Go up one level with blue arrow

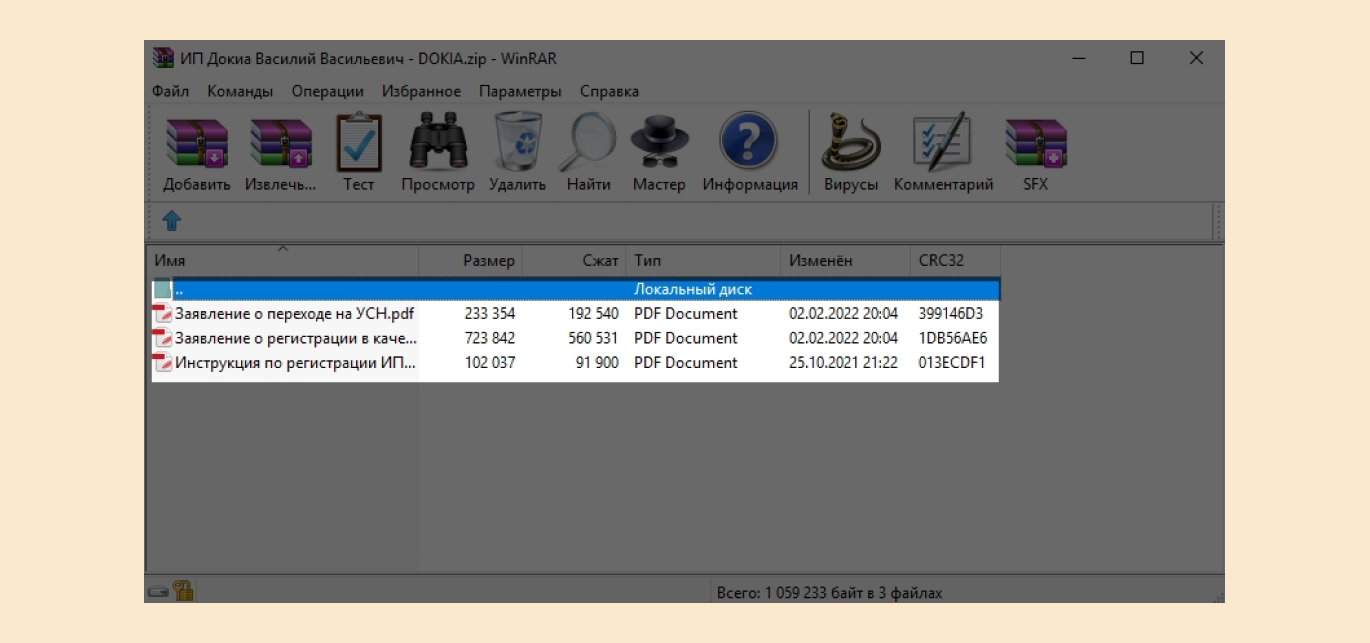click(x=172, y=221)
